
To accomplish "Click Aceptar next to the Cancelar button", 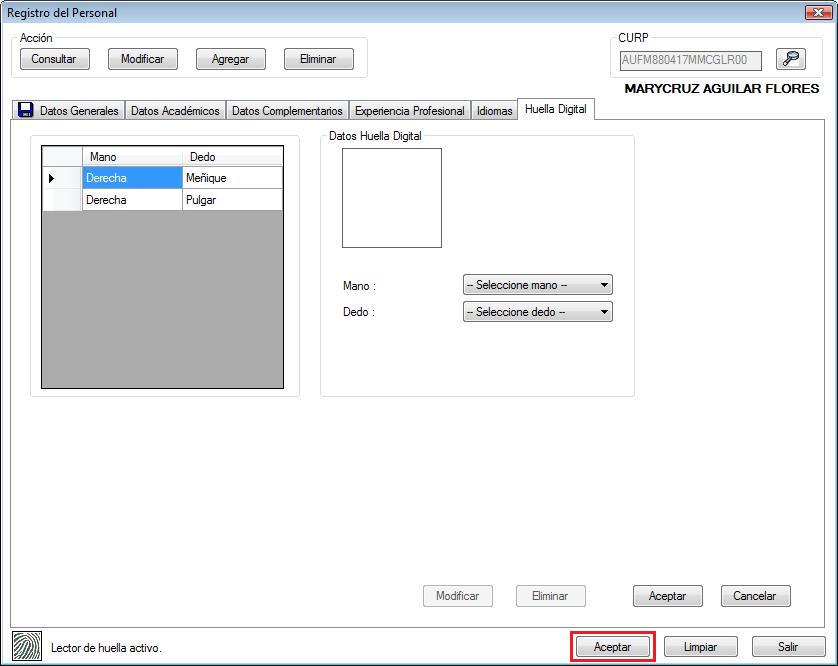I will click(x=668, y=596).
